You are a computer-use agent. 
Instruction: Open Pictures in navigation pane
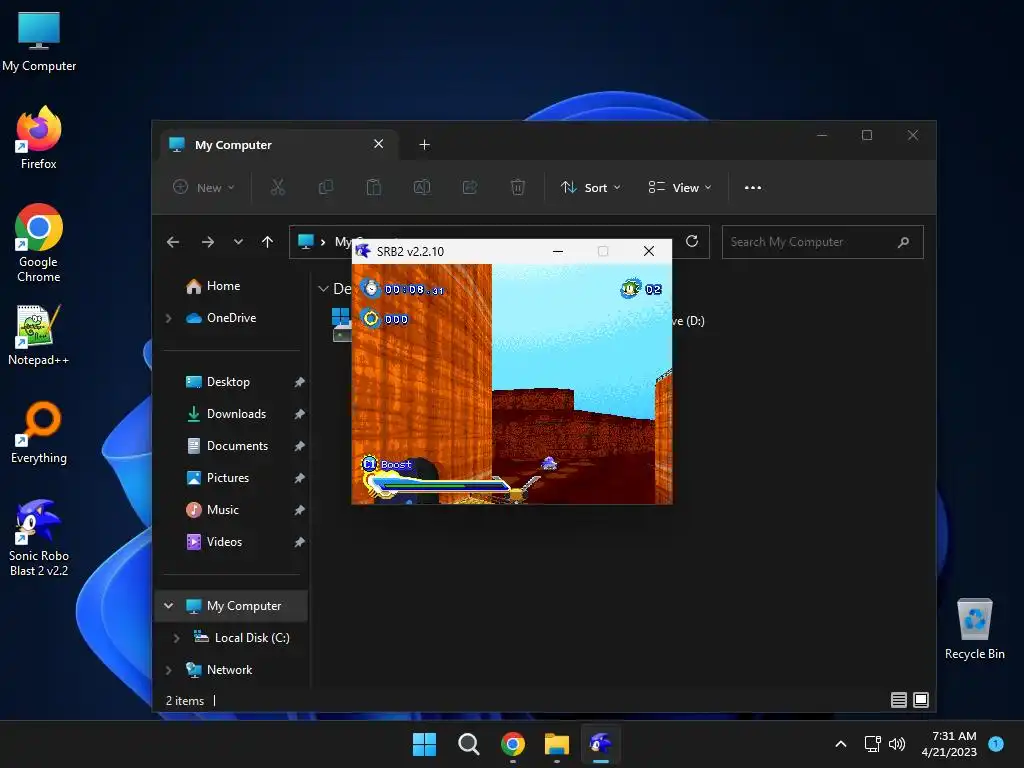click(228, 478)
